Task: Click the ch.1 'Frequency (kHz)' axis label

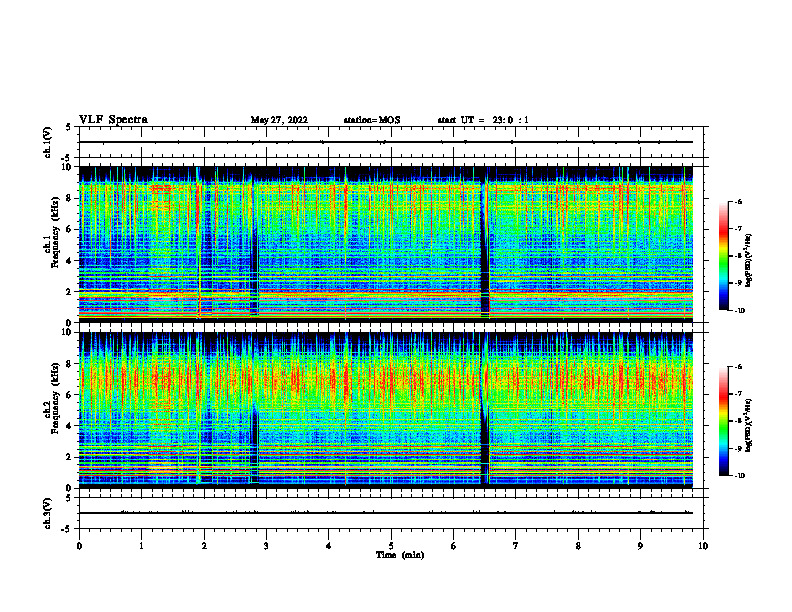Action: pyautogui.click(x=54, y=232)
